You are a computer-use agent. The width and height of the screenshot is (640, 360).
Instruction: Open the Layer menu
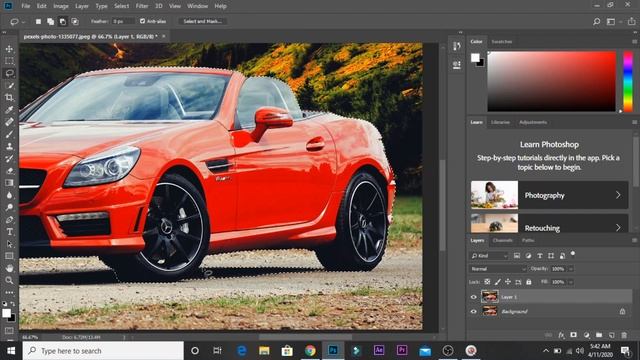pos(82,6)
